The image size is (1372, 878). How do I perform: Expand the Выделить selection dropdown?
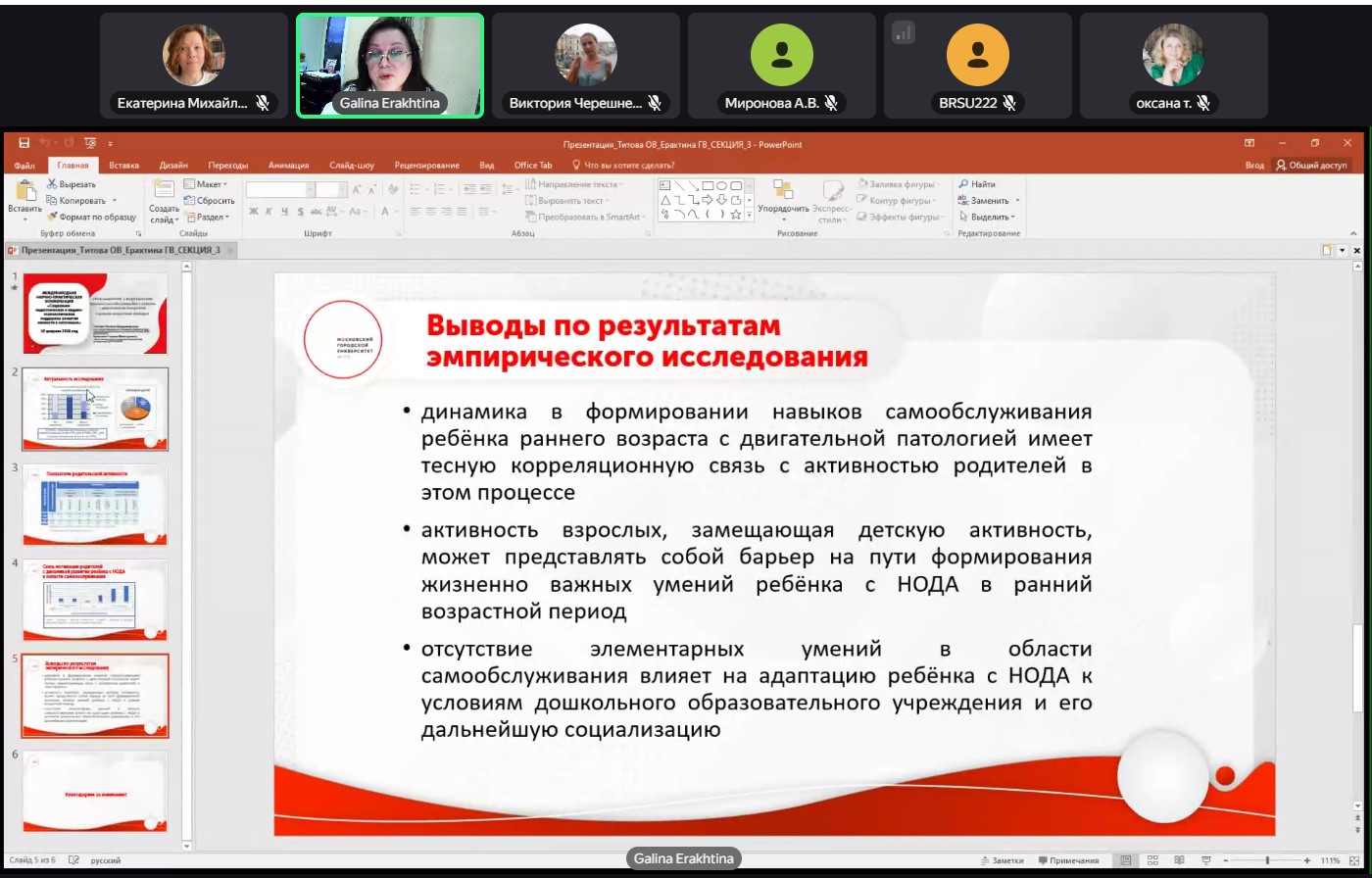[x=988, y=217]
